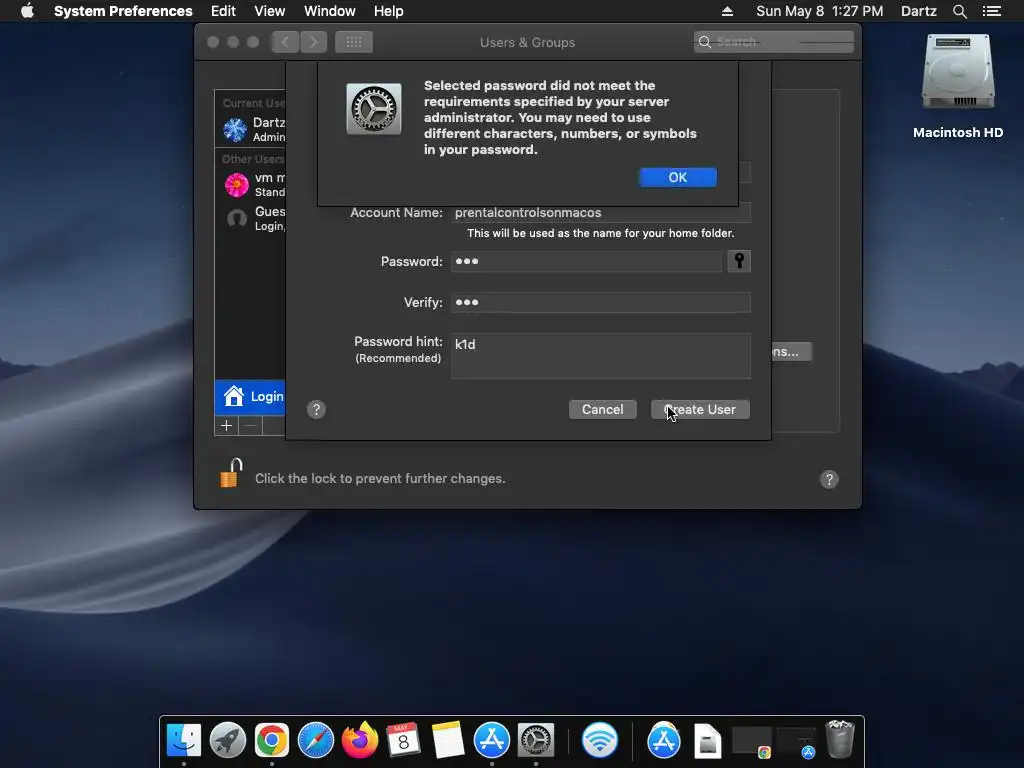Open App Store next to Notes in Dock
Viewport: 1024px width, 768px height.
pos(492,741)
